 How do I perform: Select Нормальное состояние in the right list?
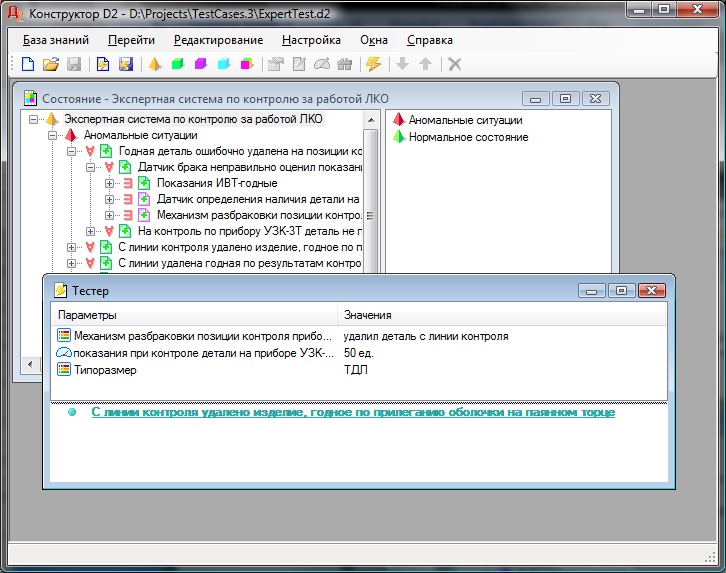(x=468, y=137)
